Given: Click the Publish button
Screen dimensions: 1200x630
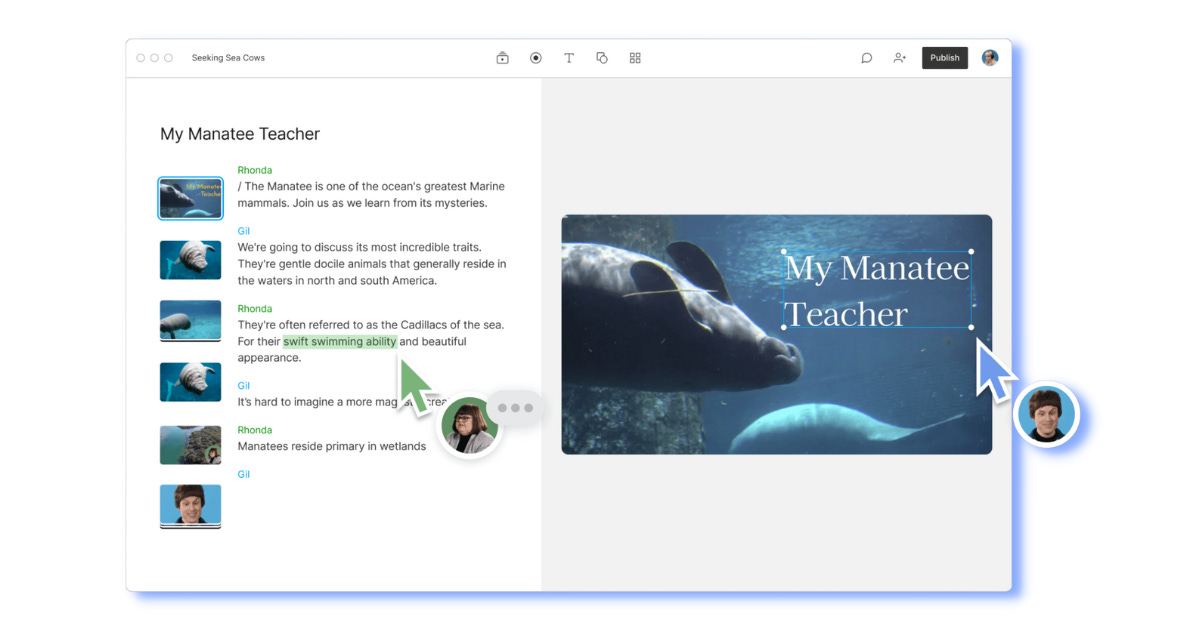Looking at the screenshot, I should 945,58.
